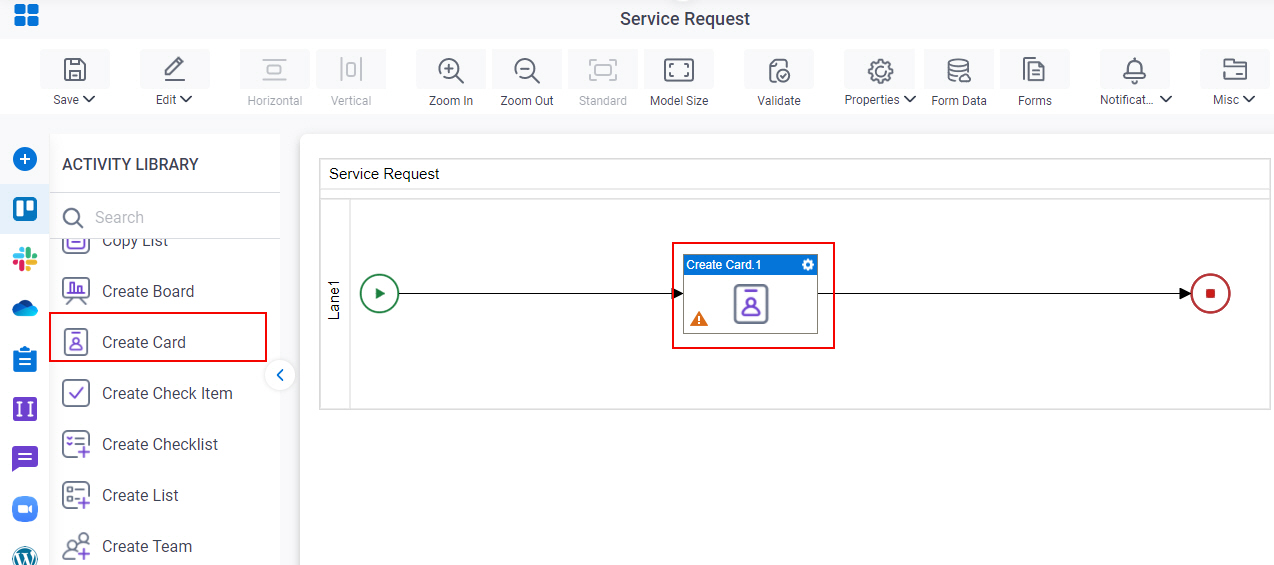Click the ACTIVITY LIBRARY heading
This screenshot has height=565, width=1274.
click(130, 164)
